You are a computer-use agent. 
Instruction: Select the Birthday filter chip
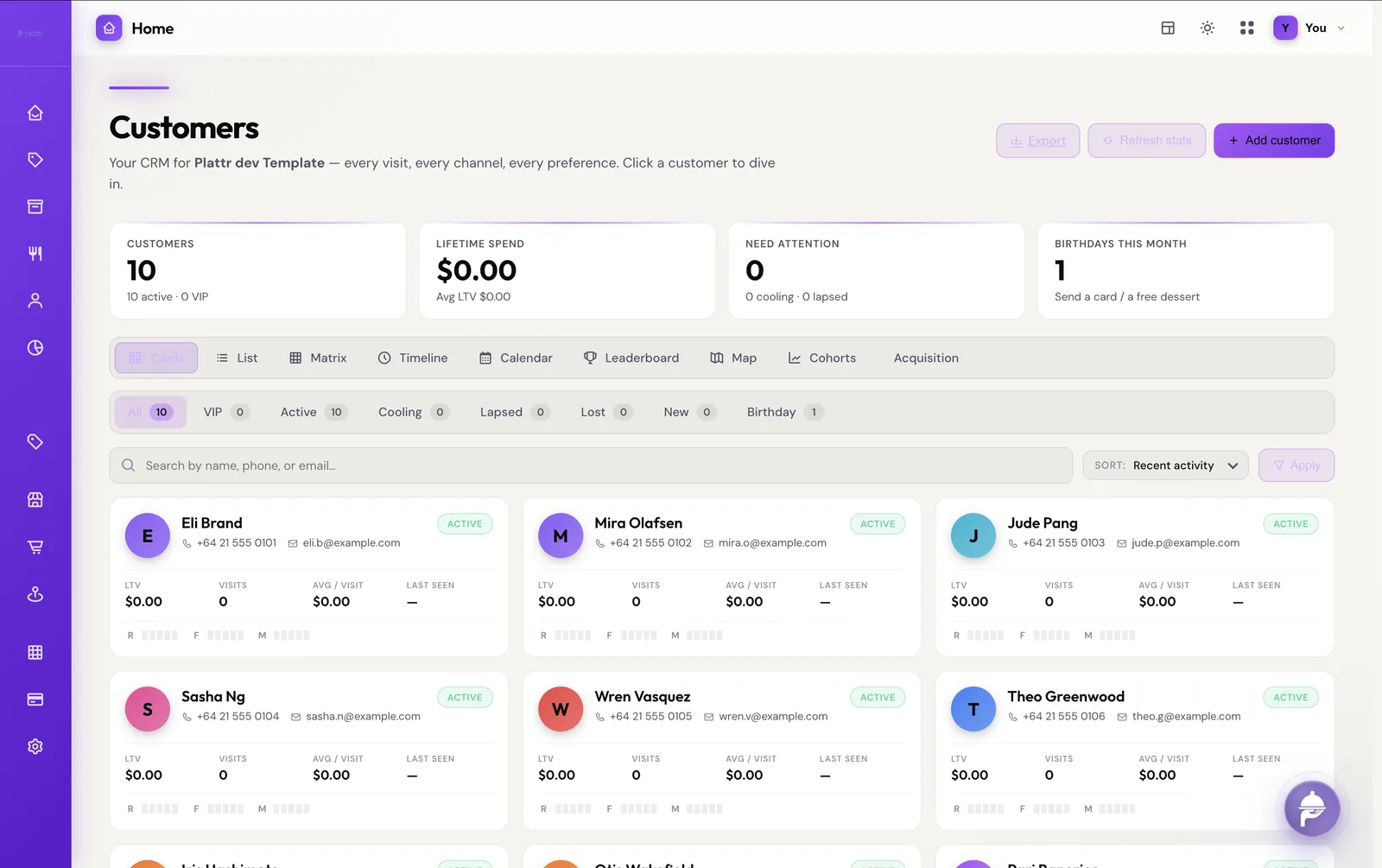point(784,412)
